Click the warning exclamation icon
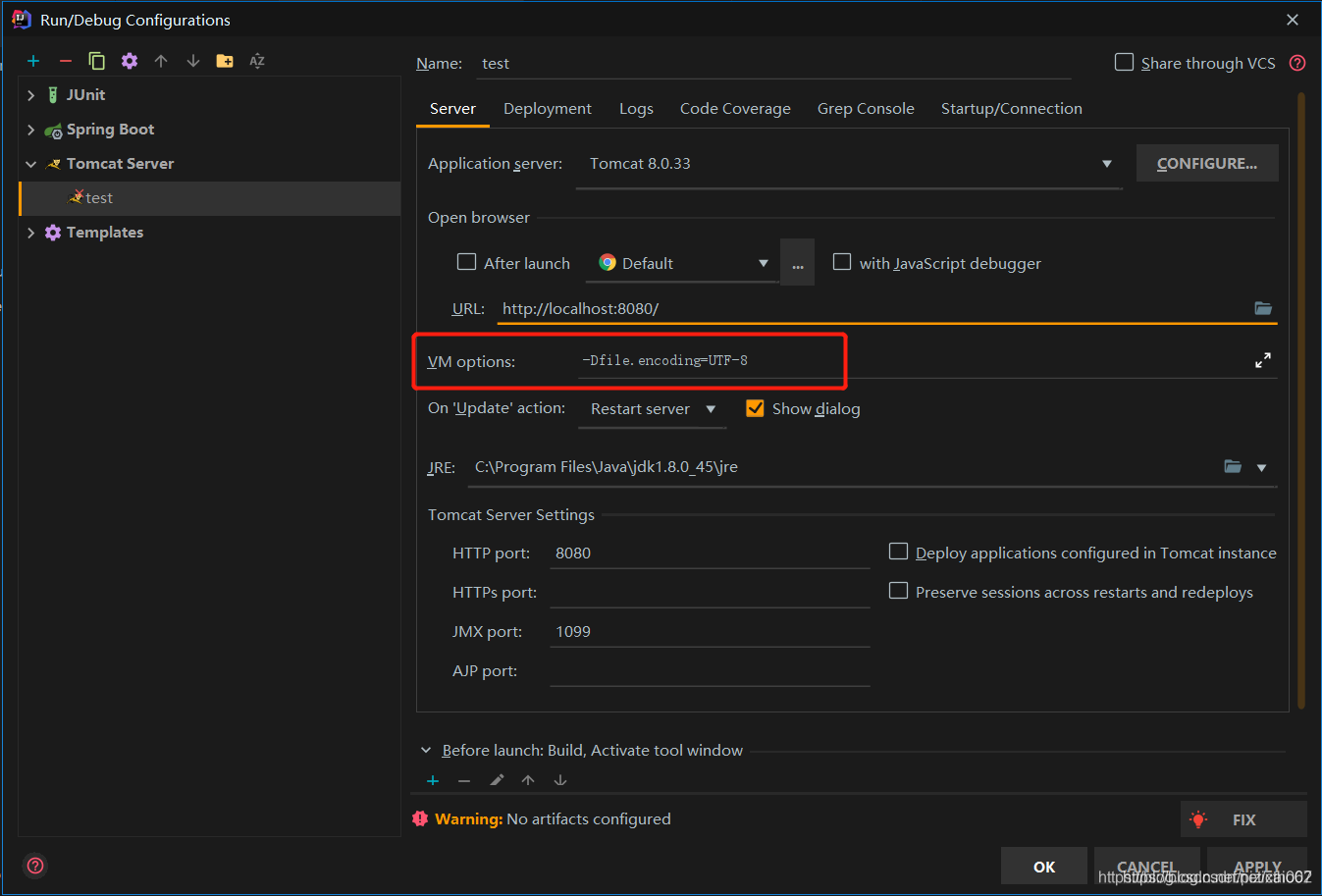 (421, 818)
